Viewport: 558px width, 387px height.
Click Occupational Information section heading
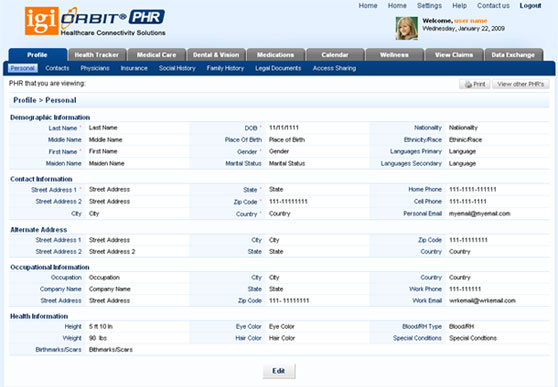tap(50, 267)
